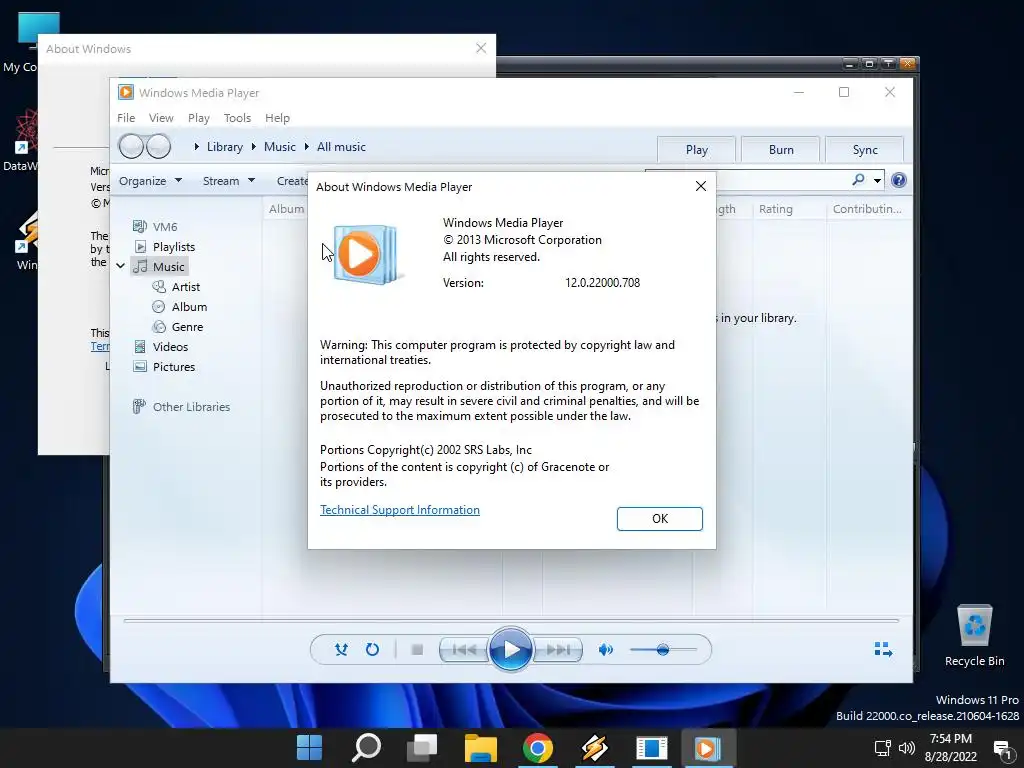Screen dimensions: 1024x768
Task: Switch to Now Playing view
Action: coord(883,649)
